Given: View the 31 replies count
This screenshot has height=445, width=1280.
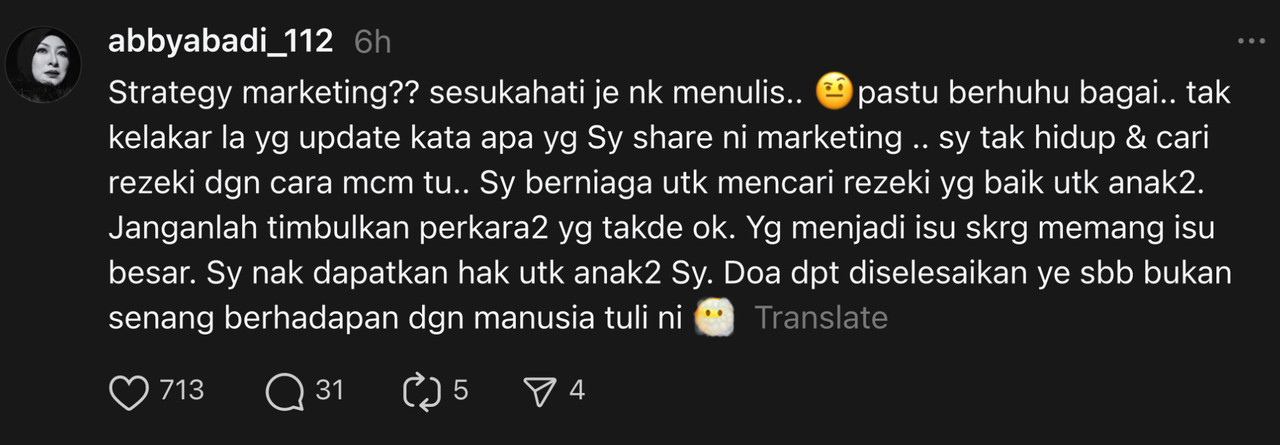Looking at the screenshot, I should tap(330, 390).
